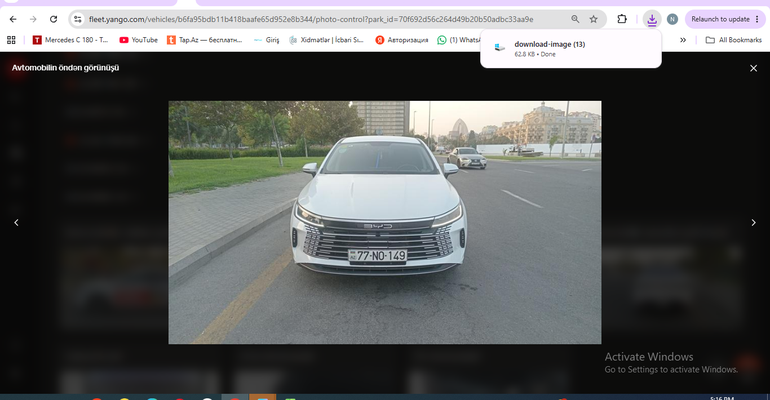Open the All Bookmarks folder
The height and width of the screenshot is (400, 770).
click(x=734, y=40)
